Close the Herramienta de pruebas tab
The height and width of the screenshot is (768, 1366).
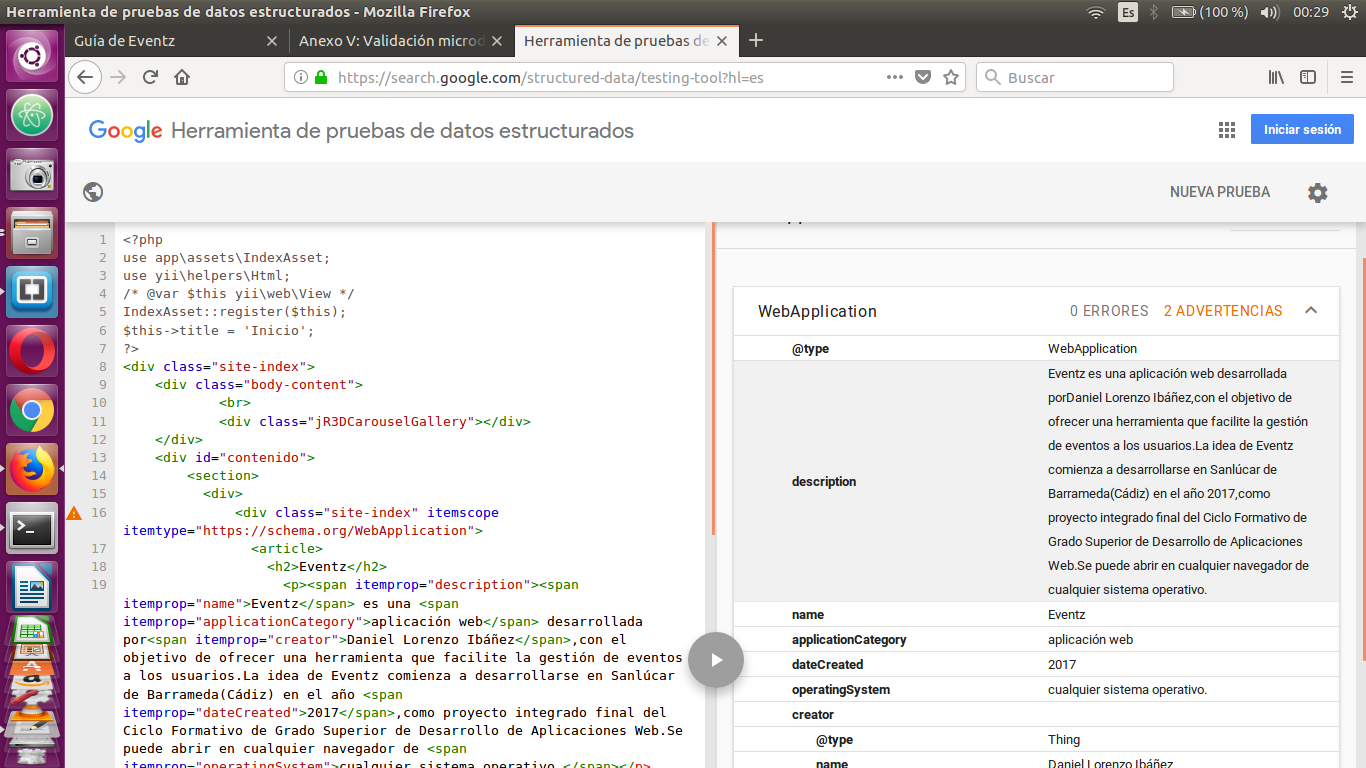point(723,41)
